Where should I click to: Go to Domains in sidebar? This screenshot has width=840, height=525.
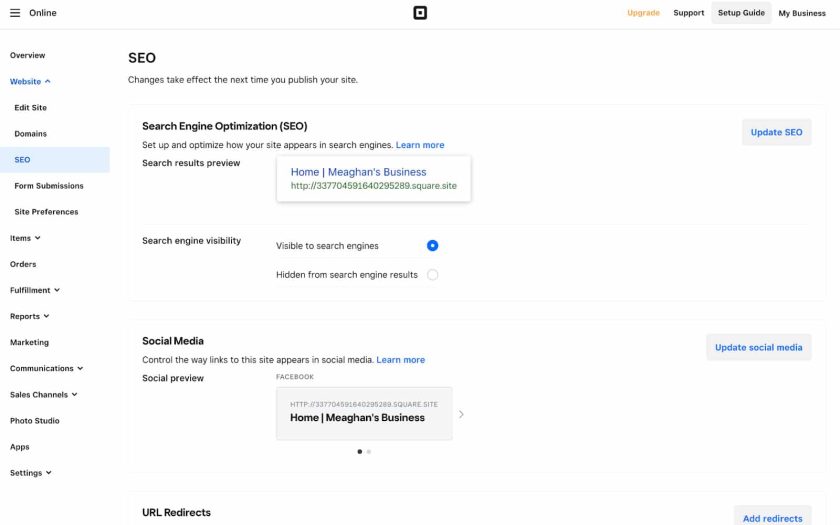31,133
